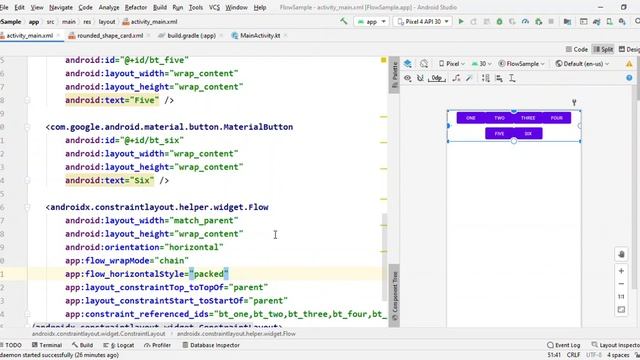Image resolution: width=640 pixels, height=360 pixels.
Task: Click the Profile app gauge icon
Action: coord(525,22)
